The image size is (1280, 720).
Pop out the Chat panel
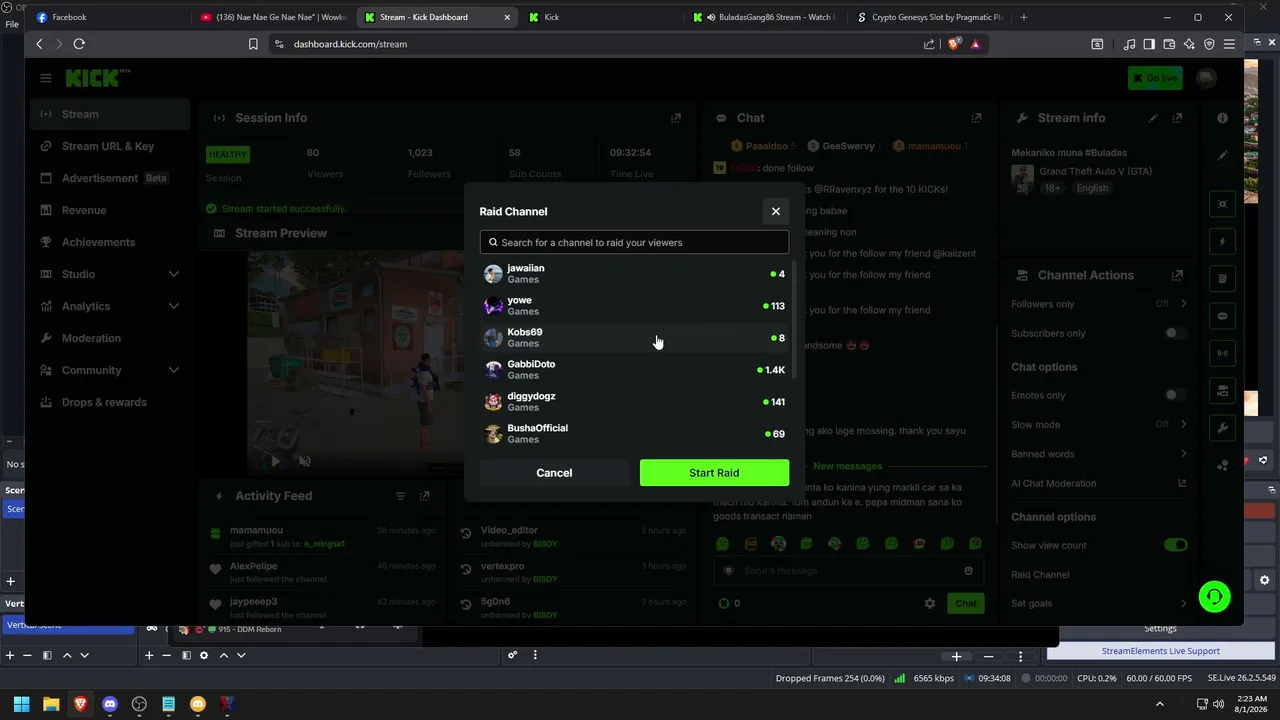click(976, 118)
